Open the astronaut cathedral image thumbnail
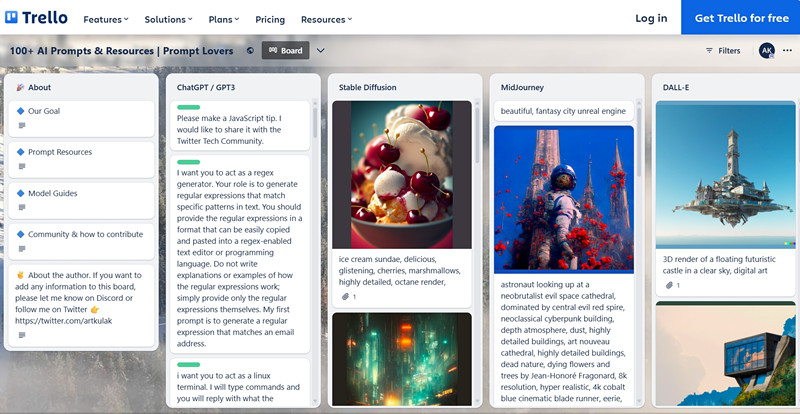 point(564,200)
